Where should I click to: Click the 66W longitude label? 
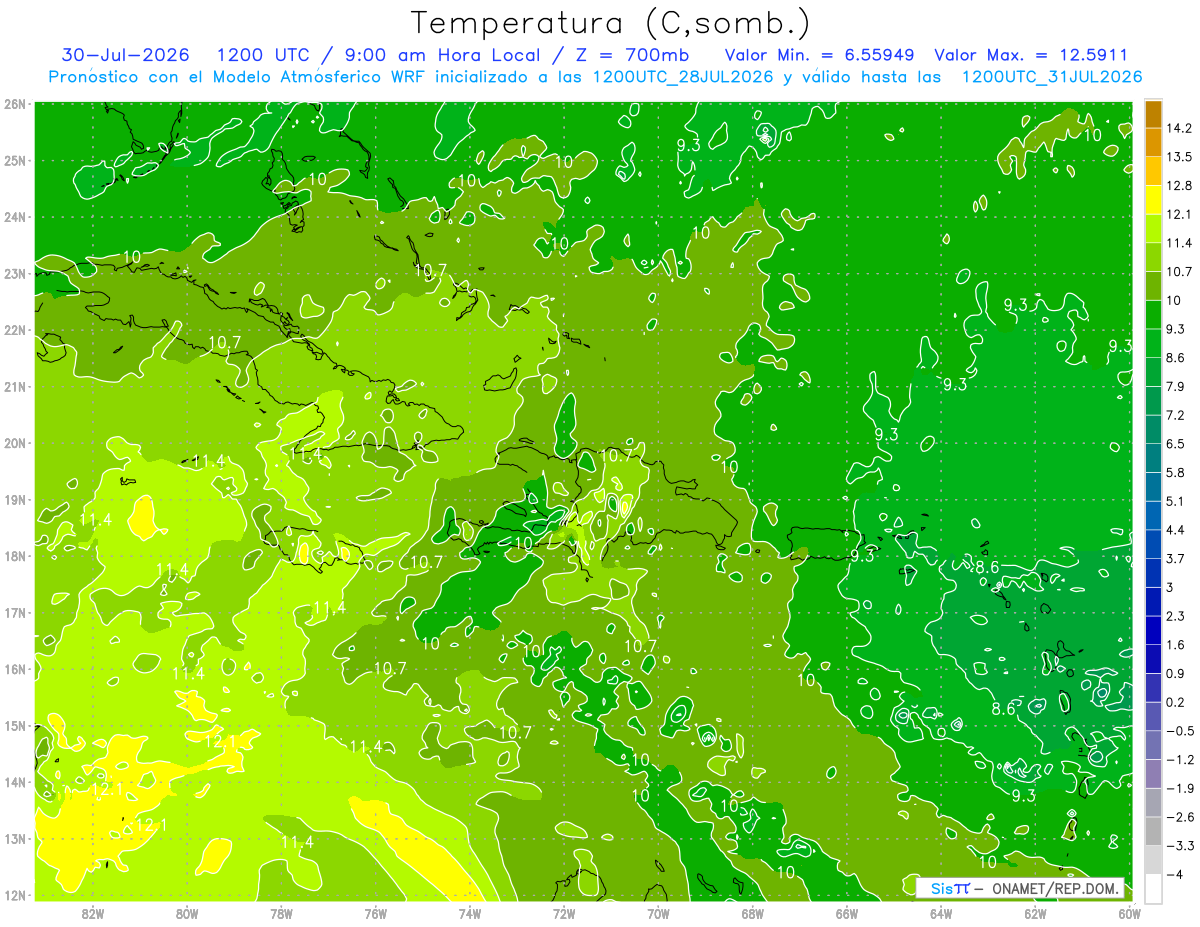pyautogui.click(x=847, y=913)
